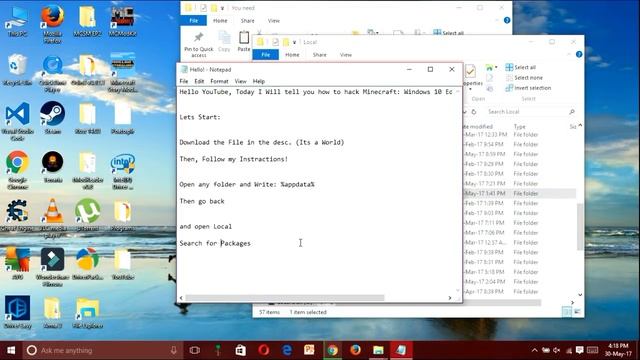Click Paste in rear Explorer ribbon
The width and height of the screenshot is (640, 360).
pyautogui.click(x=244, y=41)
